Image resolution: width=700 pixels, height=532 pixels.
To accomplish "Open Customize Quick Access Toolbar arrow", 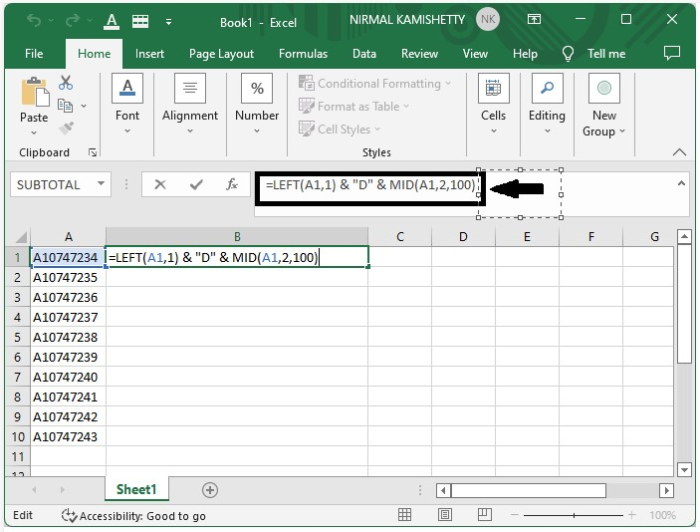I will (168, 21).
